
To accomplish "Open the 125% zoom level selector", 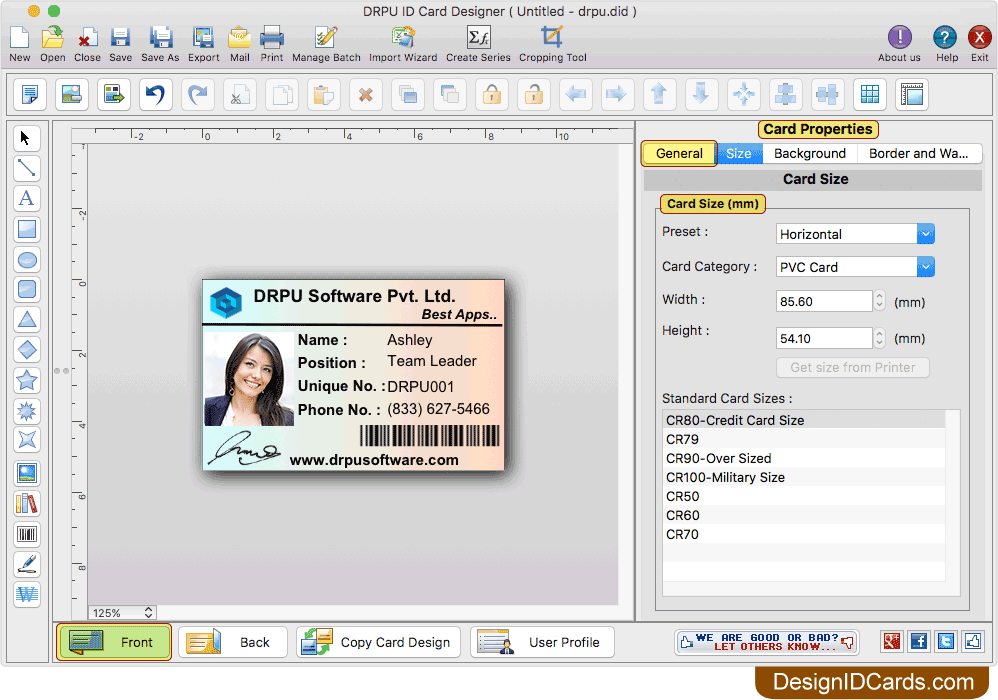I will click(x=122, y=613).
